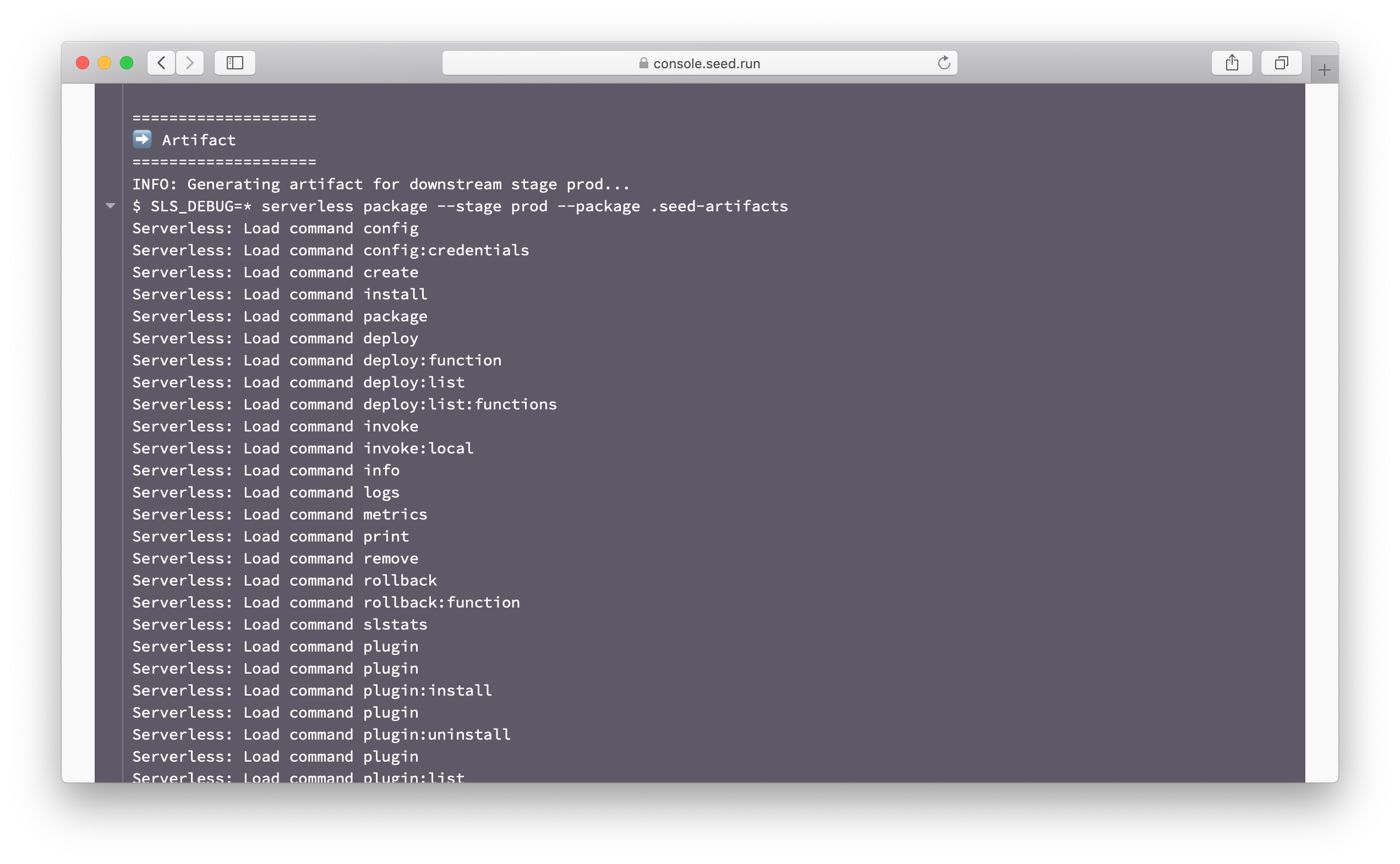Image resolution: width=1400 pixels, height=864 pixels.
Task: Click the plugin:uninstall log line
Action: click(x=321, y=734)
